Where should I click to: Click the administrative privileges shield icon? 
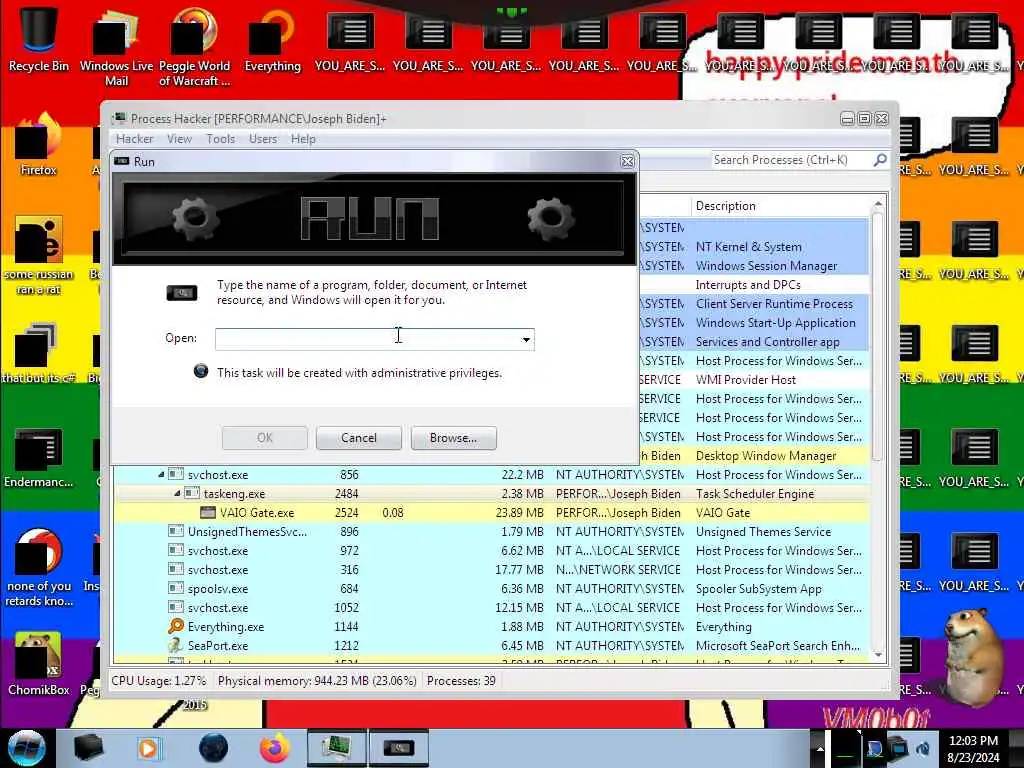pos(200,372)
